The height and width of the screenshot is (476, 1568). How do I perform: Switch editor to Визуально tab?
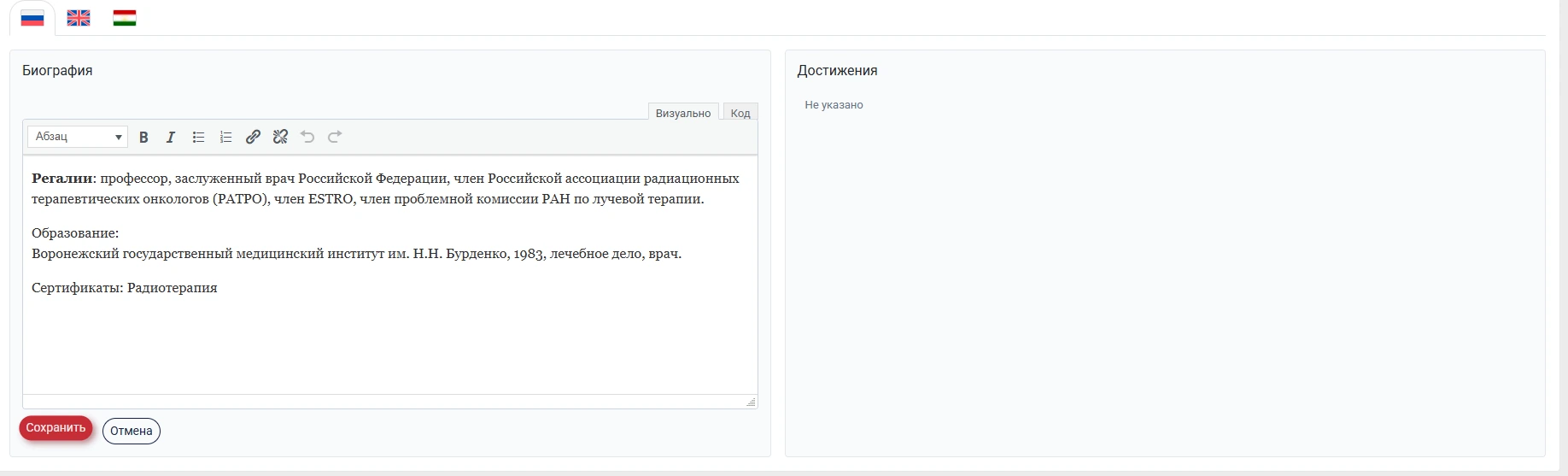pos(683,113)
